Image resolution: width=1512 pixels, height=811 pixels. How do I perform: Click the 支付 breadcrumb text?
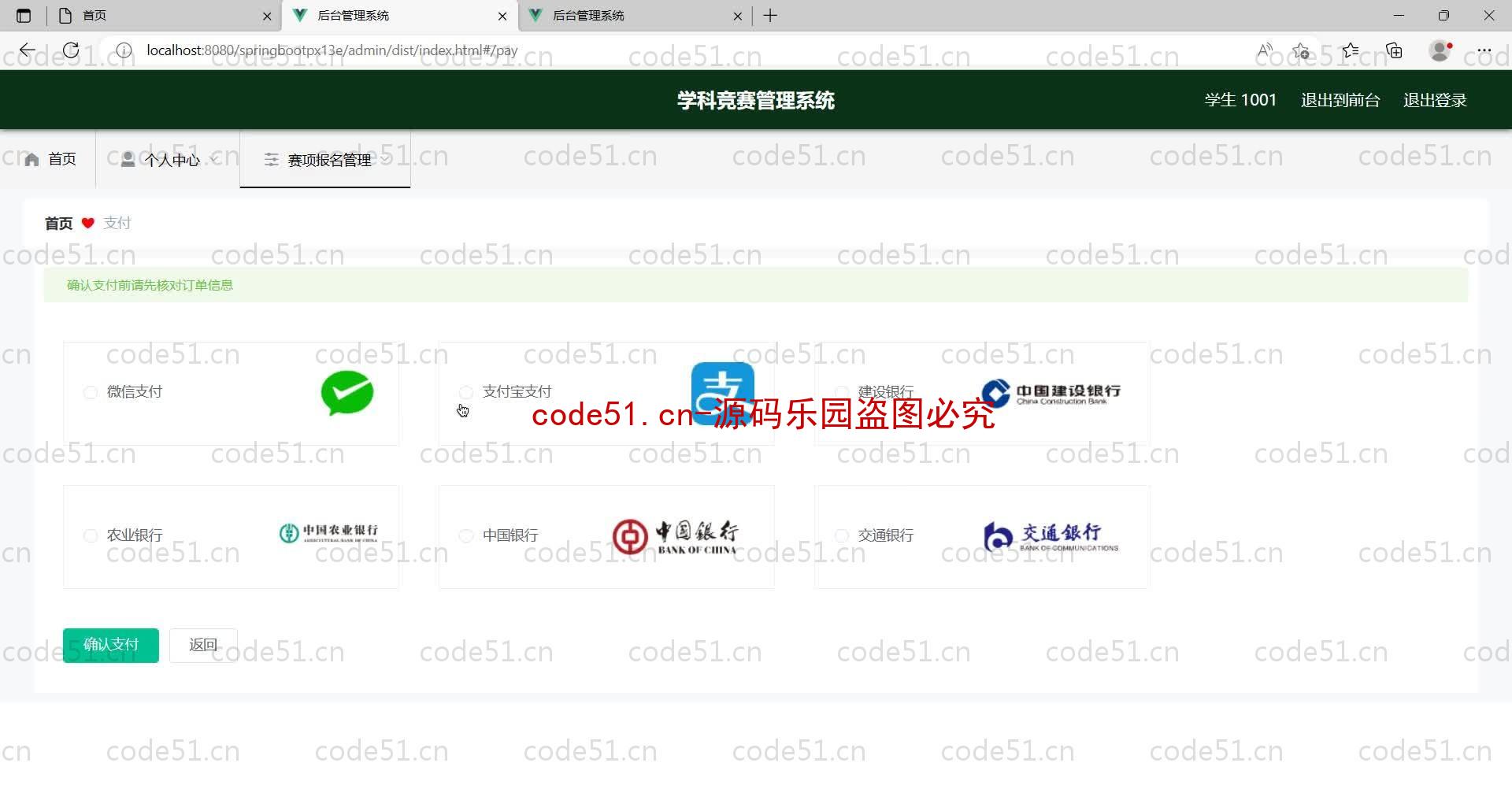tap(117, 224)
